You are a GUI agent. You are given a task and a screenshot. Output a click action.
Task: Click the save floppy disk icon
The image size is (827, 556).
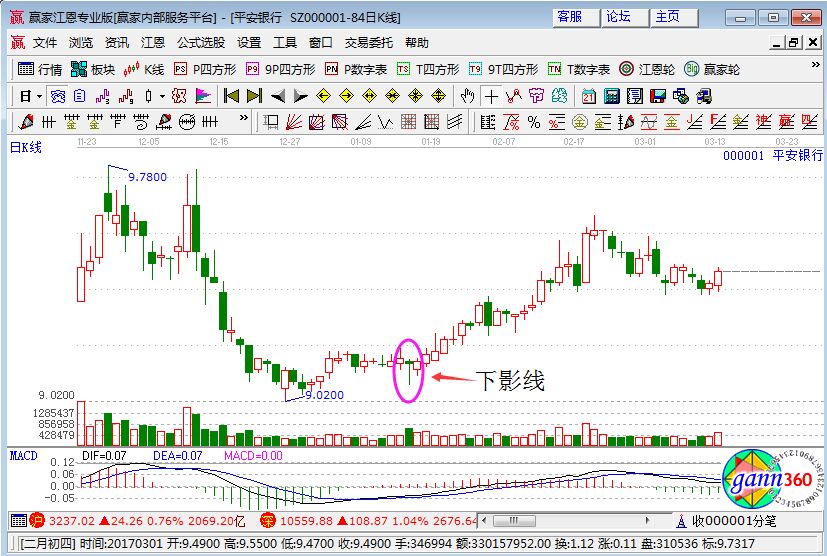coord(658,96)
